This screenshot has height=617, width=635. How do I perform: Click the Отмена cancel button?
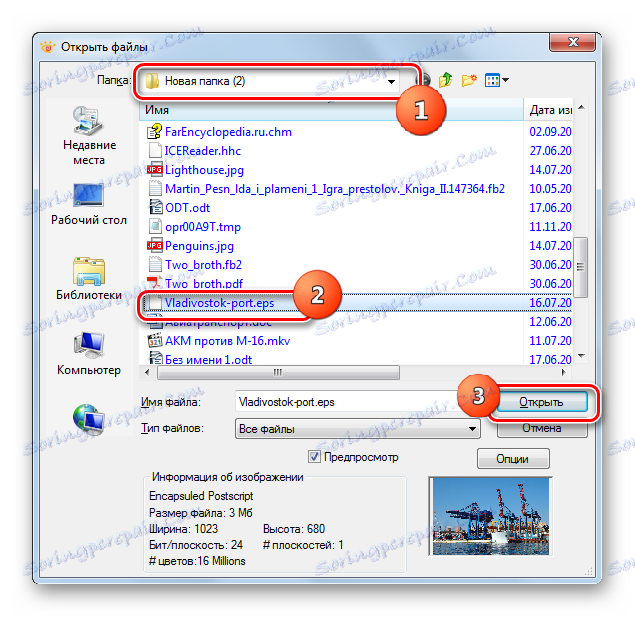click(541, 428)
